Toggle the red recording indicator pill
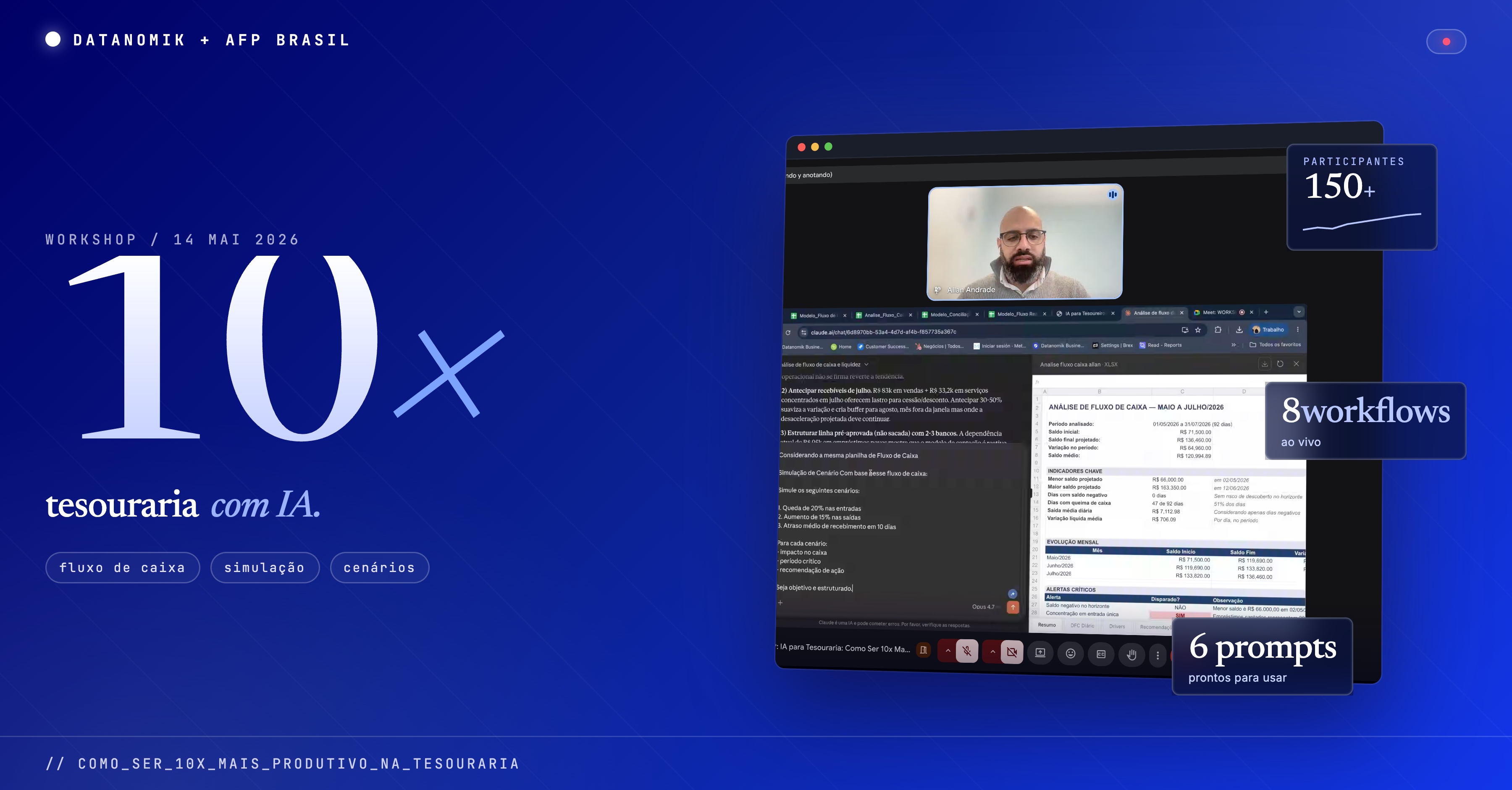Image resolution: width=1512 pixels, height=790 pixels. pos(1446,42)
